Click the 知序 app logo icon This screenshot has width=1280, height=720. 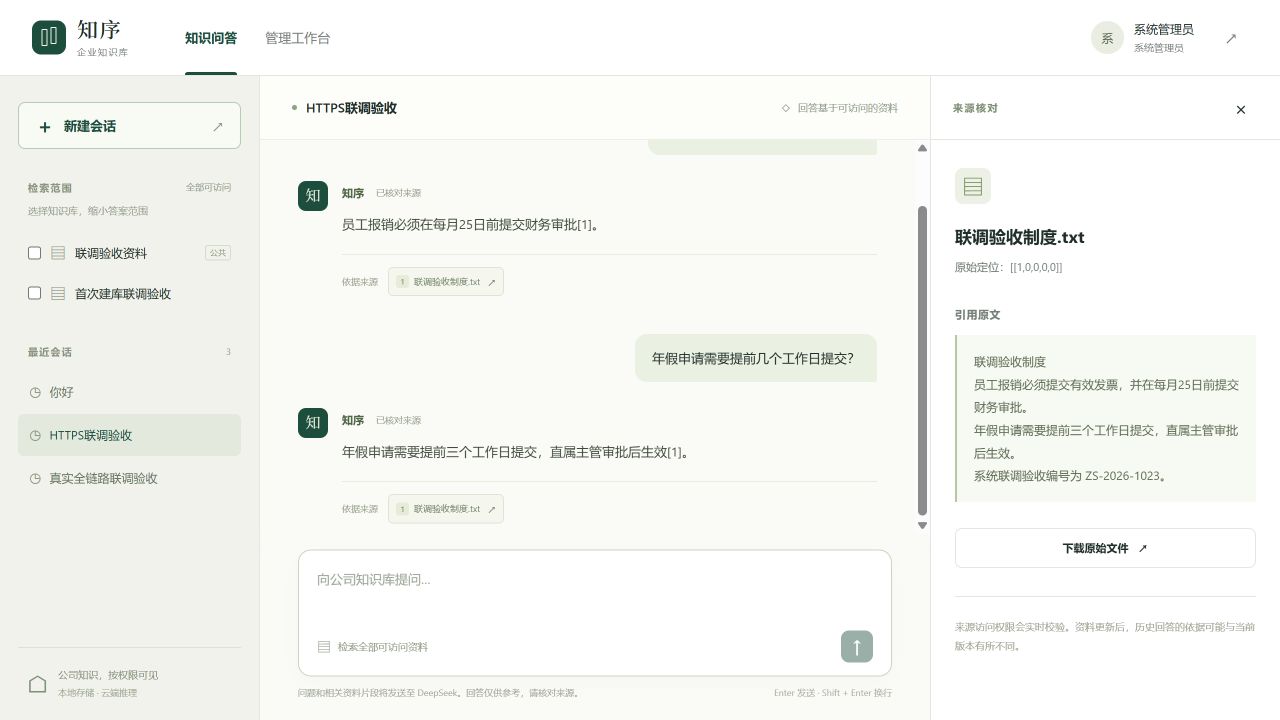pos(49,38)
